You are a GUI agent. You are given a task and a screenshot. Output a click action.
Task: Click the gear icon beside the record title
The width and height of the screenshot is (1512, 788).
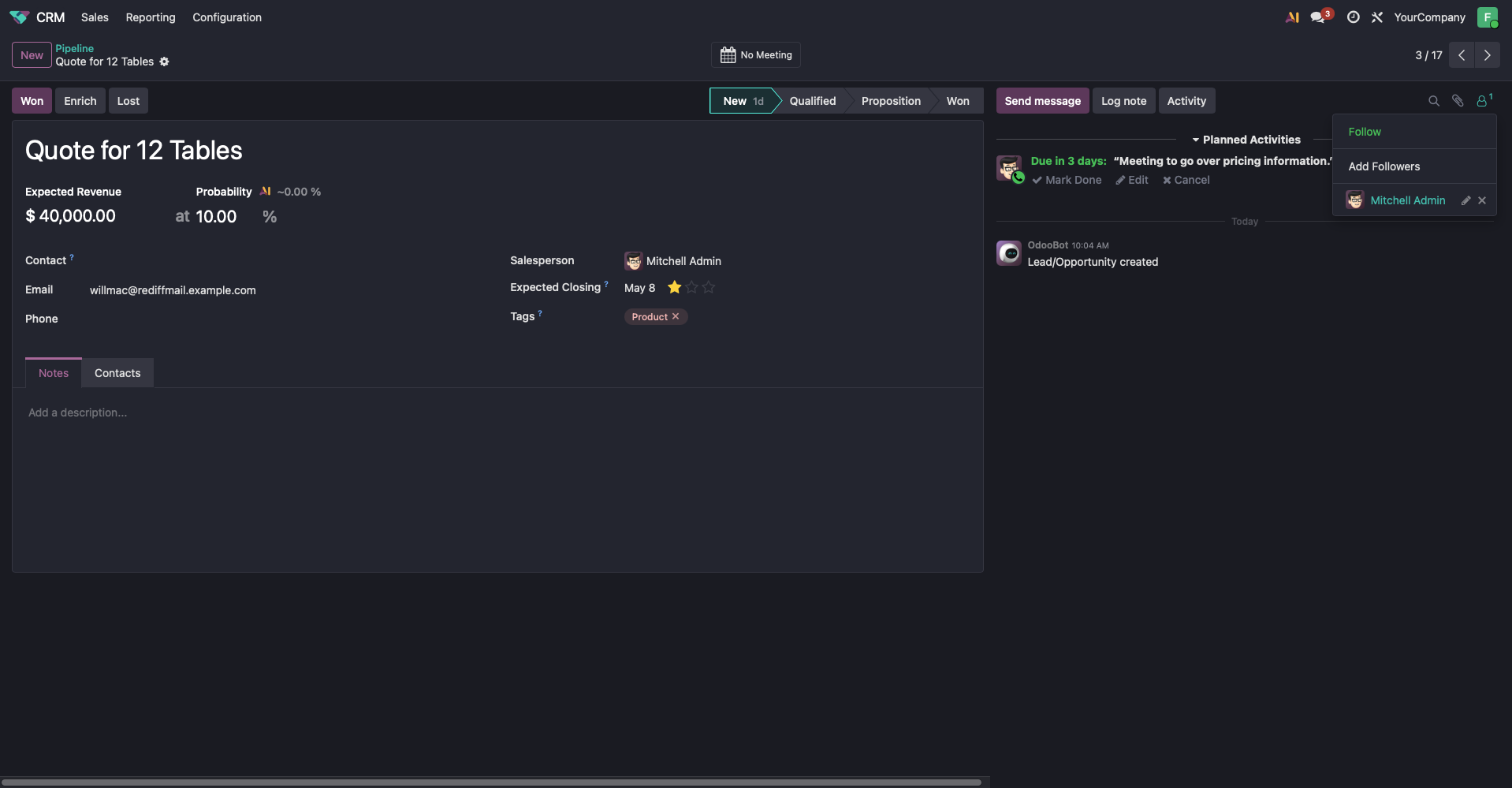click(164, 62)
